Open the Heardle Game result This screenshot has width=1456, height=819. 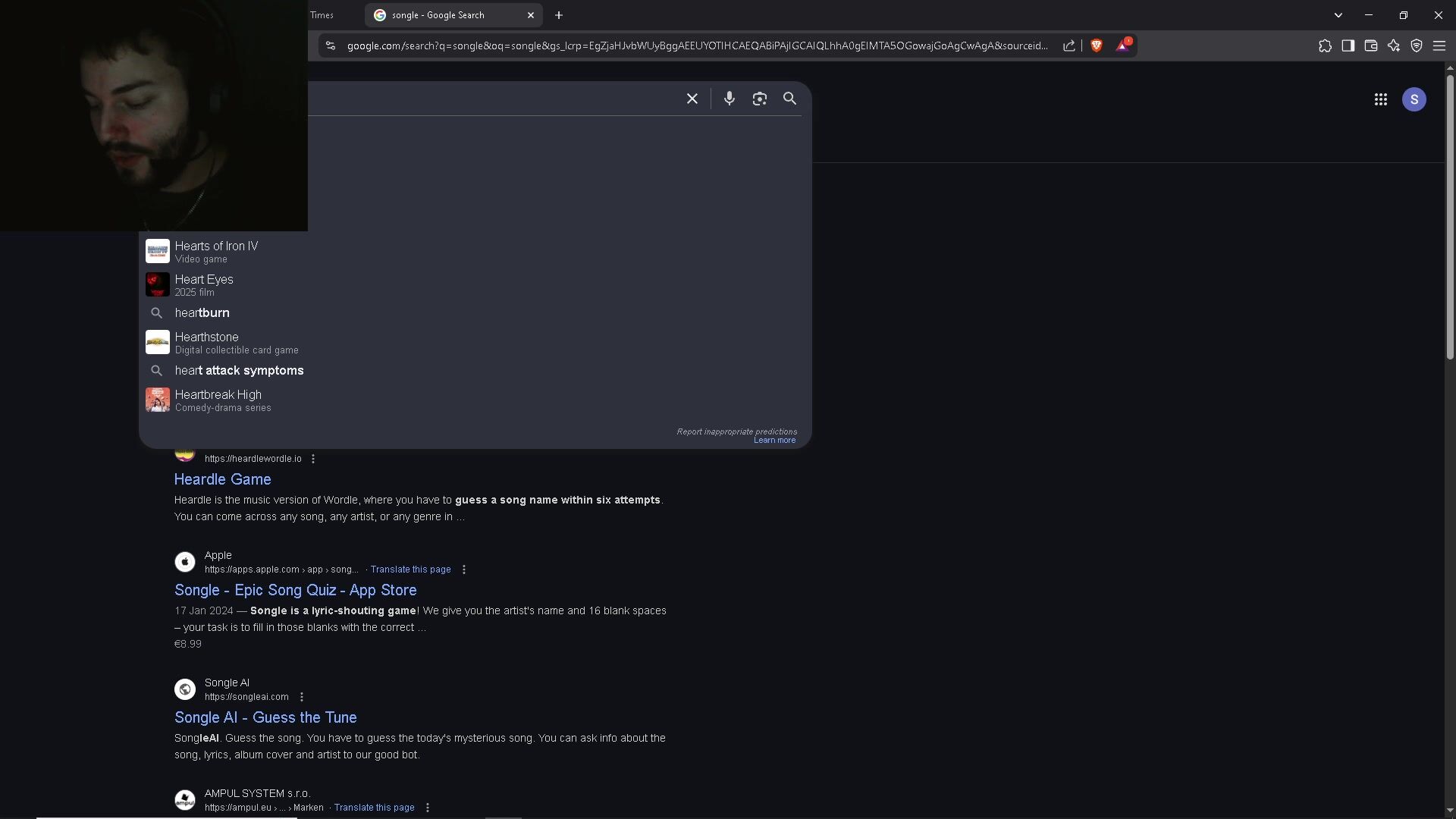[222, 479]
